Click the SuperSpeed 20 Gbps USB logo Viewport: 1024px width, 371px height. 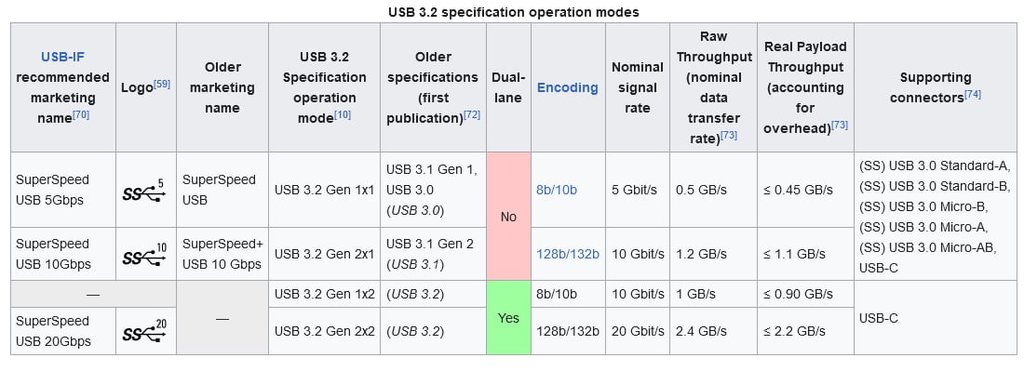click(146, 331)
